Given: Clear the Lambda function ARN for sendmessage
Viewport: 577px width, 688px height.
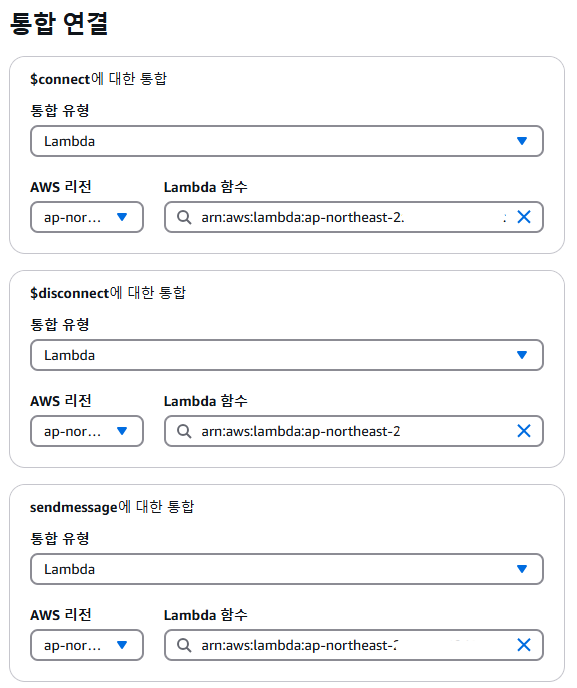Looking at the screenshot, I should 524,645.
